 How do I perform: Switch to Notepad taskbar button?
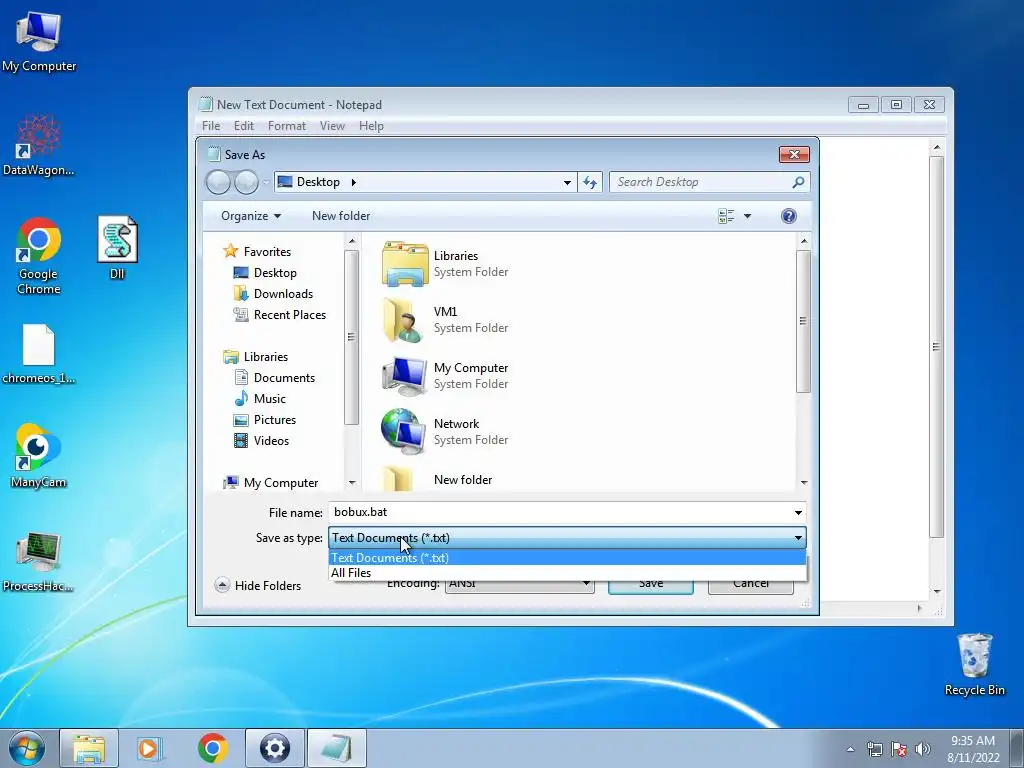(336, 748)
